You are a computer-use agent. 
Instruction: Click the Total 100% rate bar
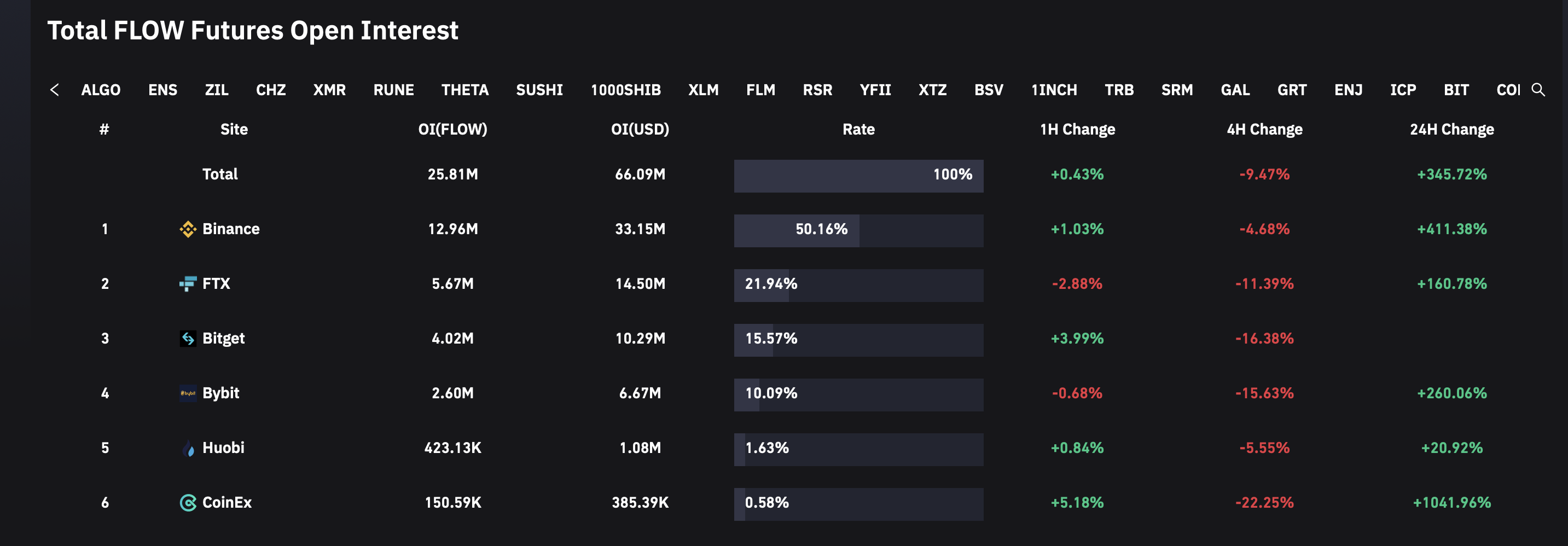pyautogui.click(x=858, y=176)
